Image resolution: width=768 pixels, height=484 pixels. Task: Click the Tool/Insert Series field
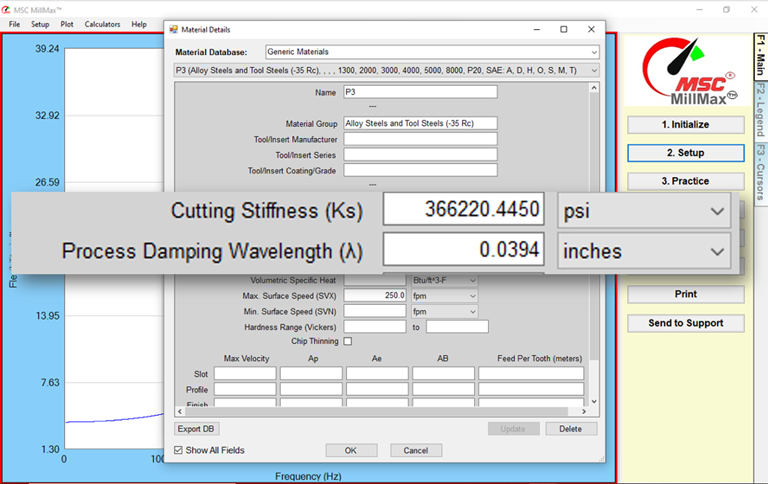click(420, 155)
